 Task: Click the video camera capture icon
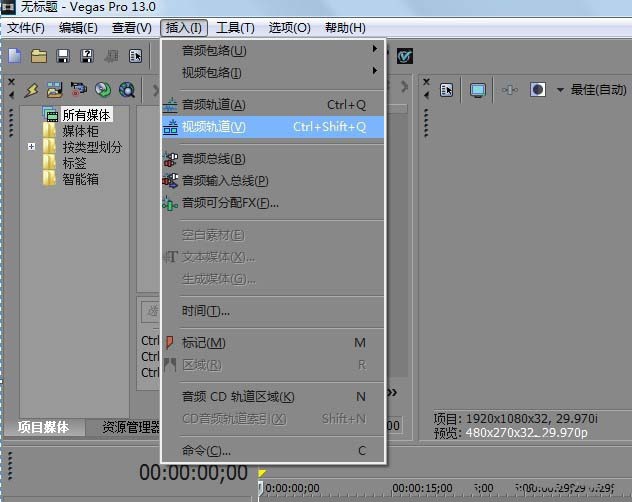point(79,90)
